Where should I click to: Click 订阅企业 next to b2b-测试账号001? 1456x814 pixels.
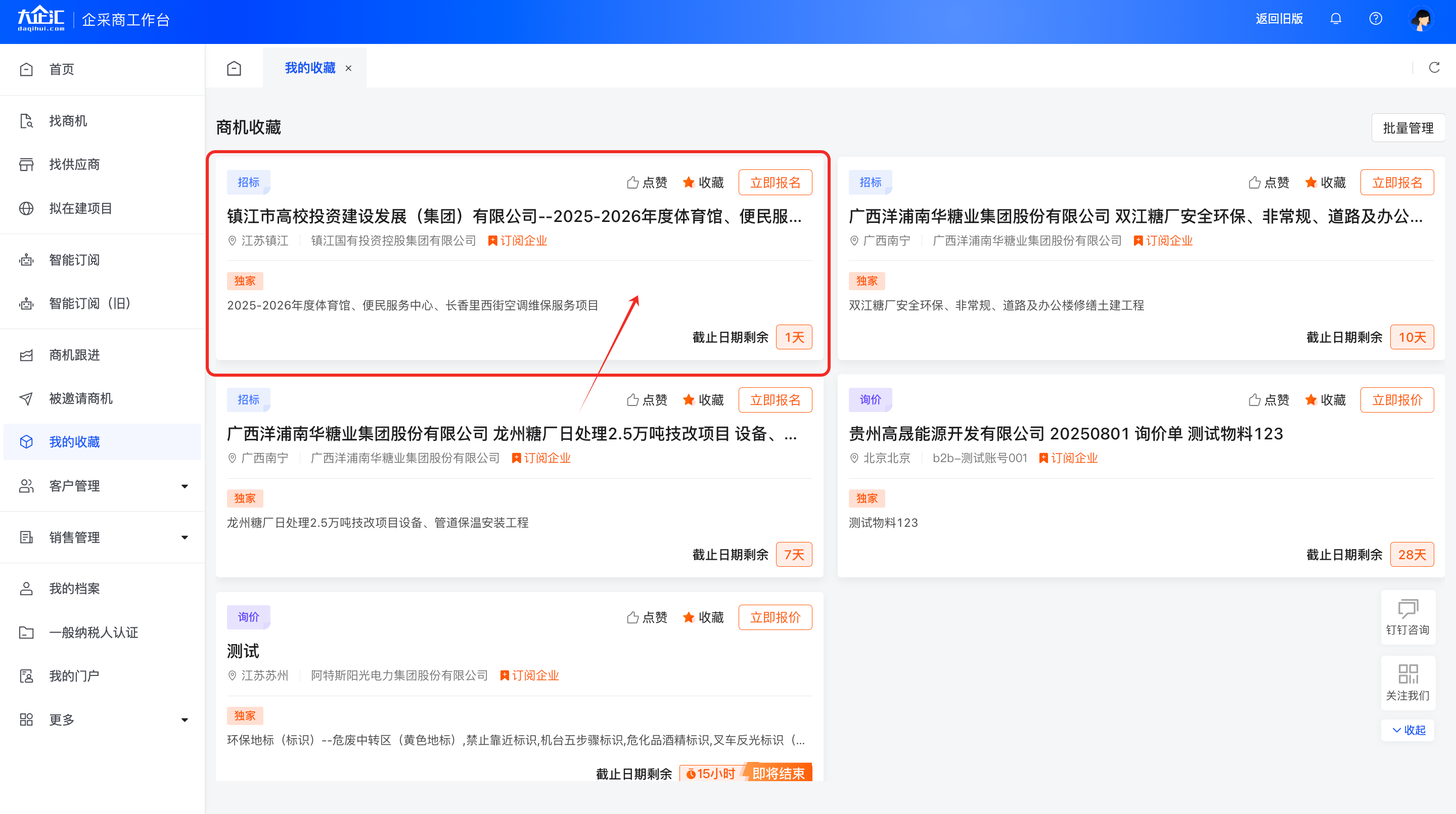coord(1068,459)
